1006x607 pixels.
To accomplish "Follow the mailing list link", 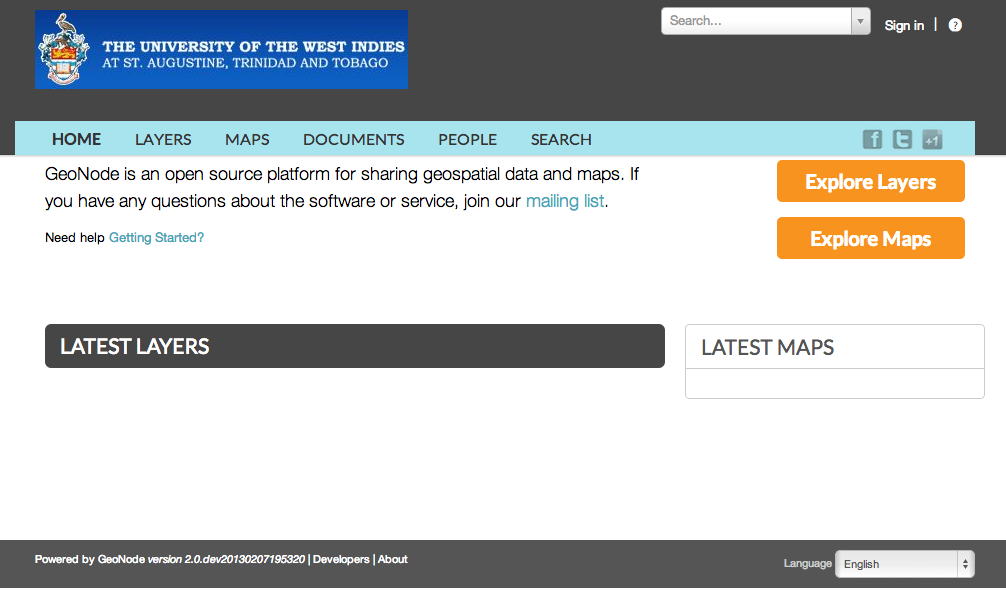I will click(565, 201).
